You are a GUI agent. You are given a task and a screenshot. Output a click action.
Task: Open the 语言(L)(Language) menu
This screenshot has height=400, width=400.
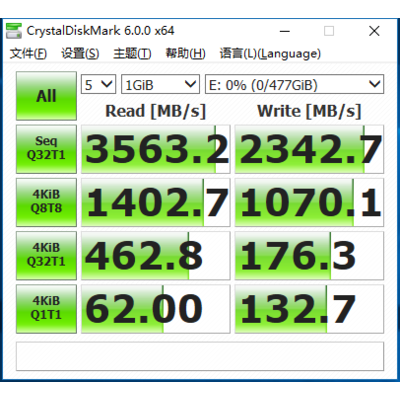270,53
